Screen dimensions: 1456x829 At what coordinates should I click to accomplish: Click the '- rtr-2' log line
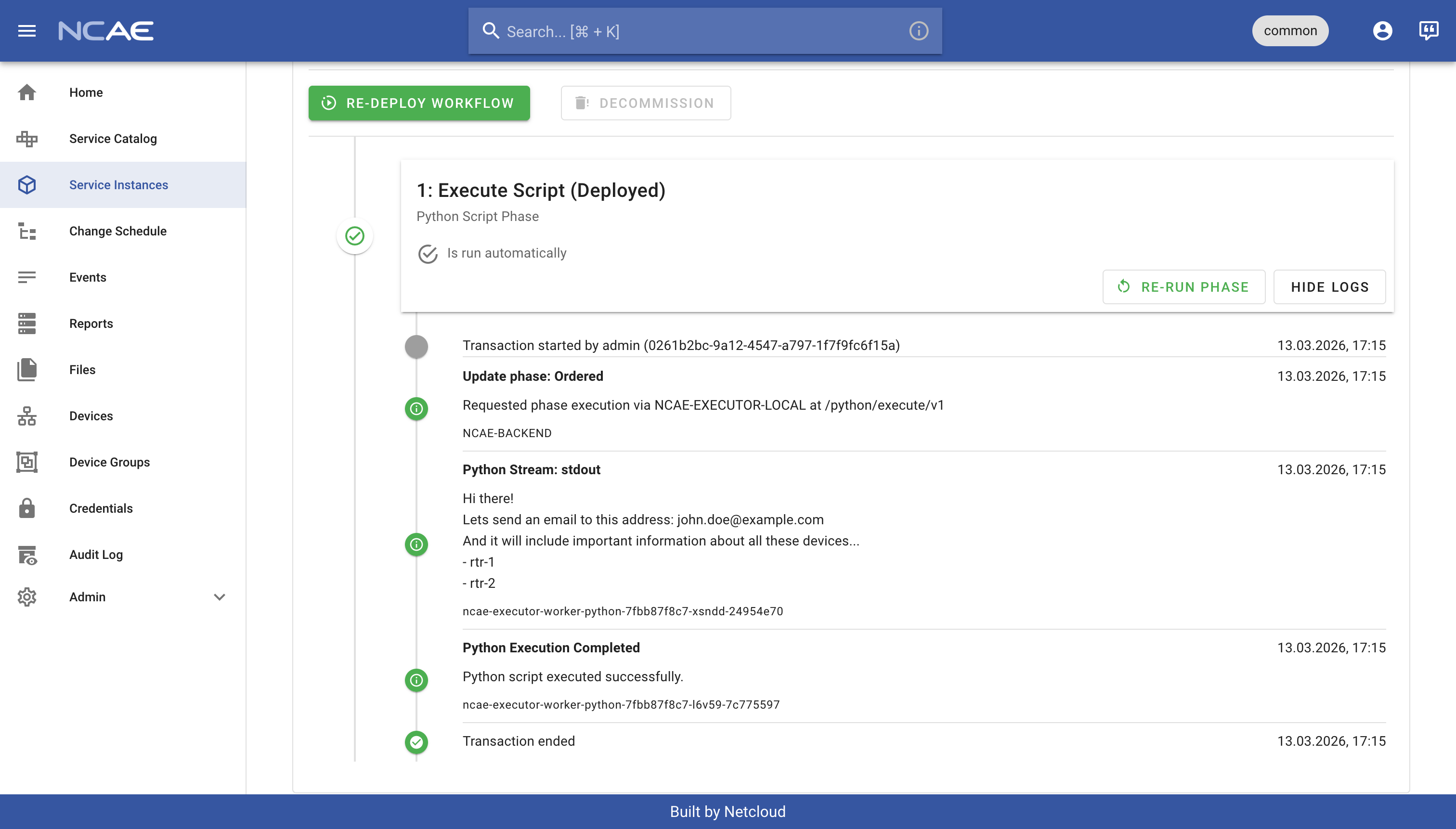[x=479, y=583]
